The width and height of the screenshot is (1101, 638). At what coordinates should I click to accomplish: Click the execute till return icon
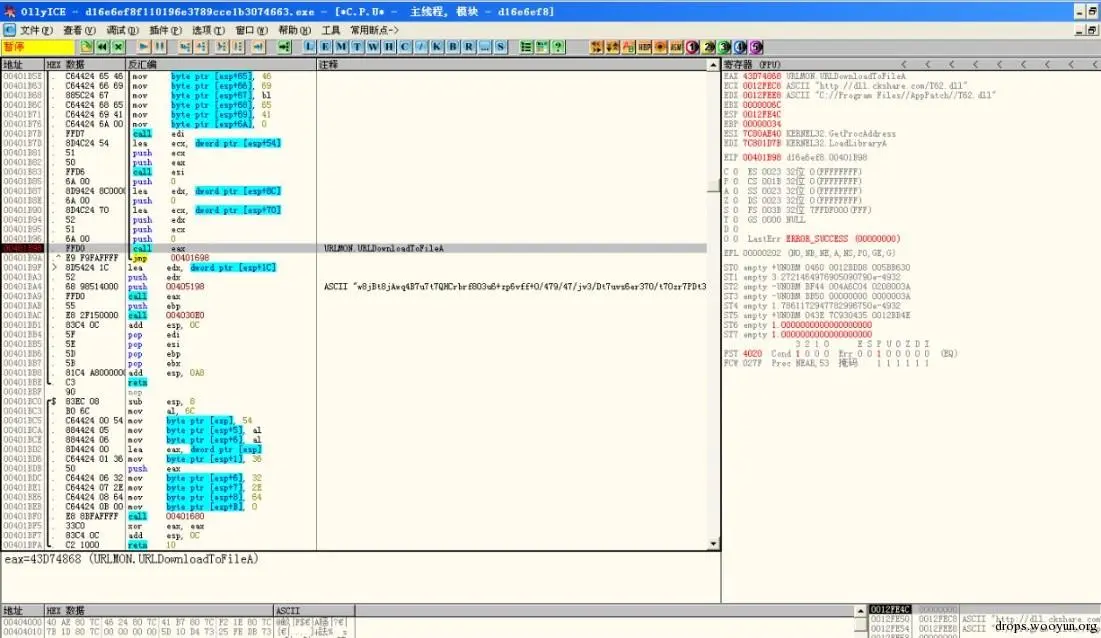[x=258, y=47]
